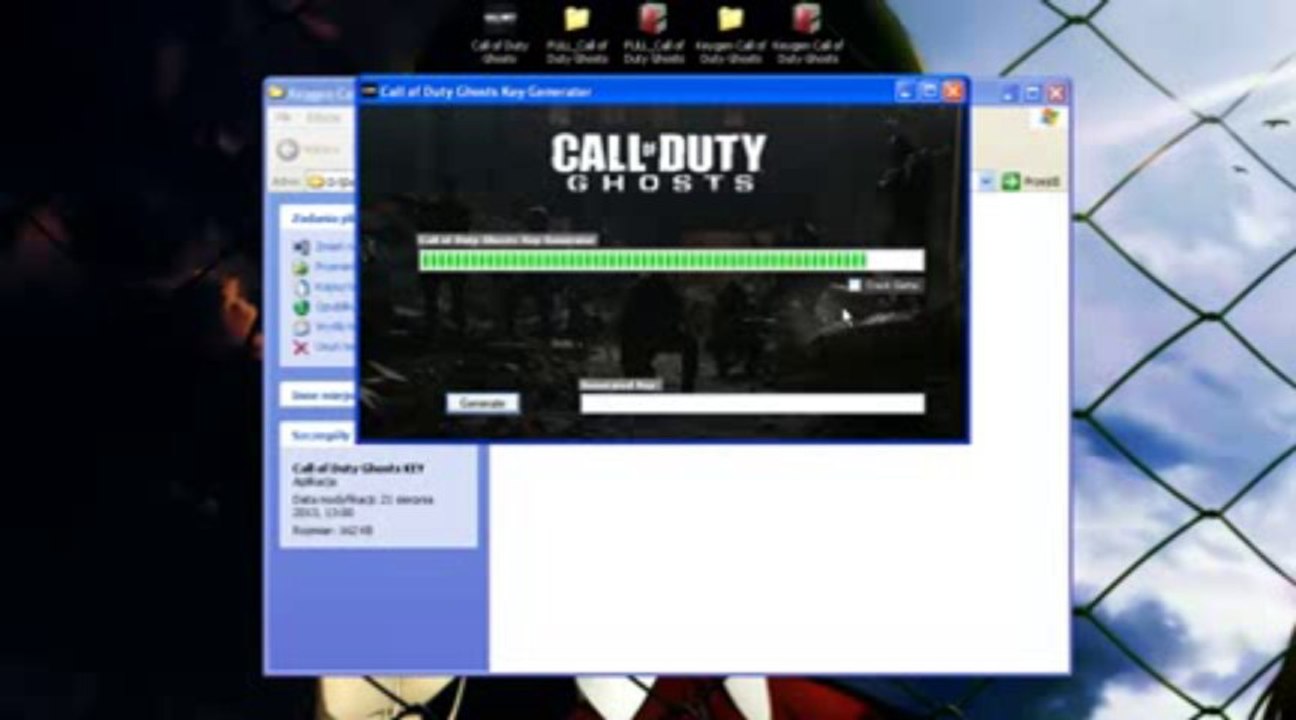1296x720 pixels.
Task: Click the Key Generator title bar icon
Action: [x=369, y=92]
